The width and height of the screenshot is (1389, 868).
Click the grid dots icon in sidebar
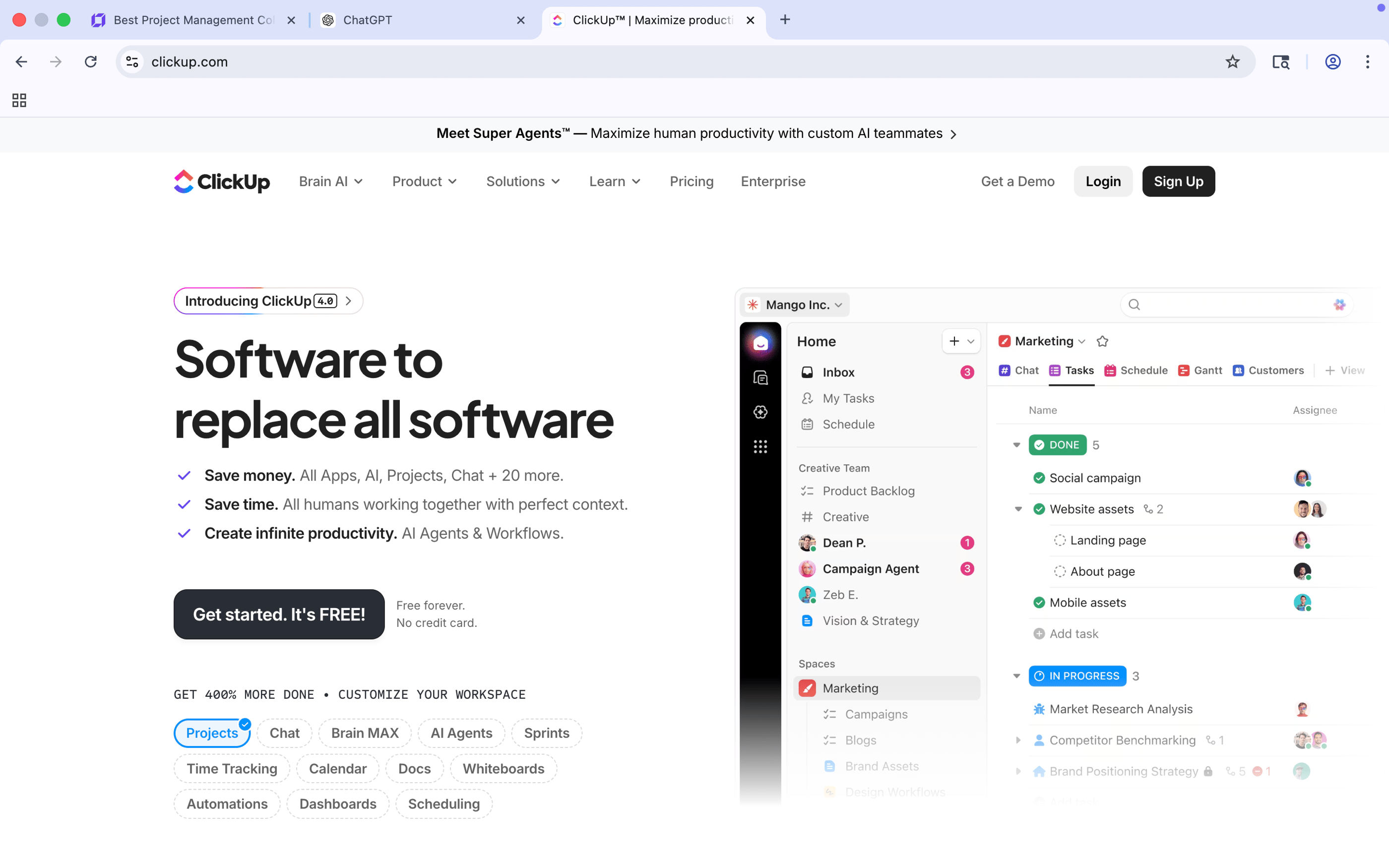760,446
